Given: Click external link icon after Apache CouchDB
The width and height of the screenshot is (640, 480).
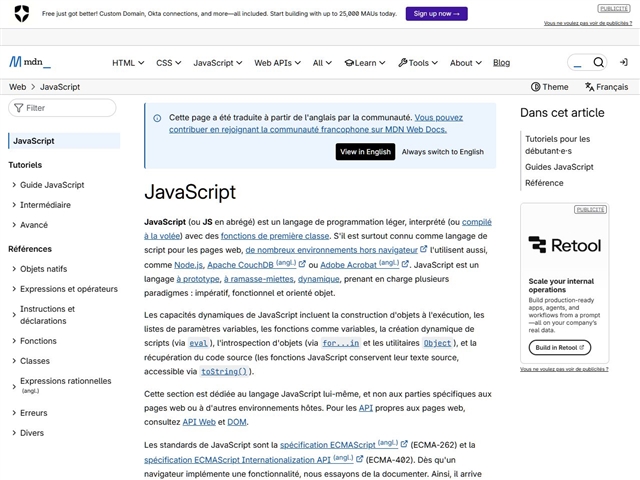Looking at the screenshot, I should (x=302, y=264).
